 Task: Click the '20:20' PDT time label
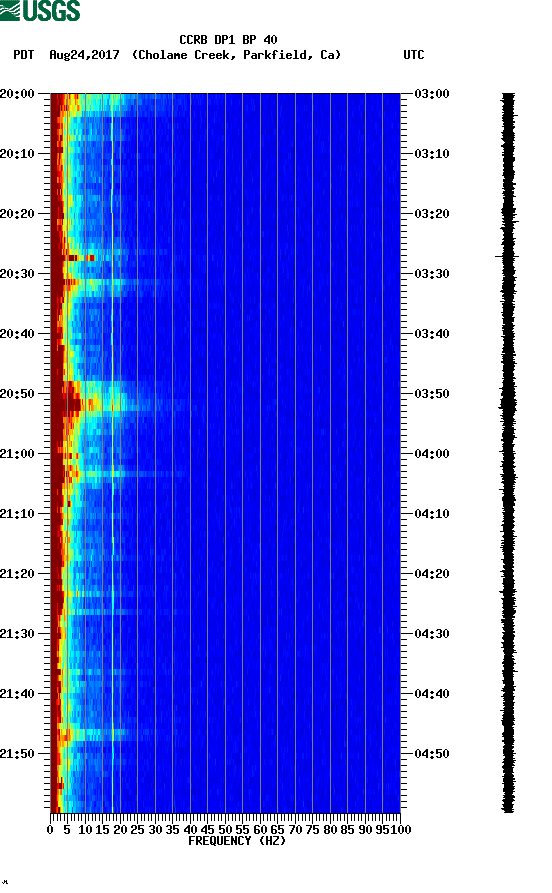point(17,214)
